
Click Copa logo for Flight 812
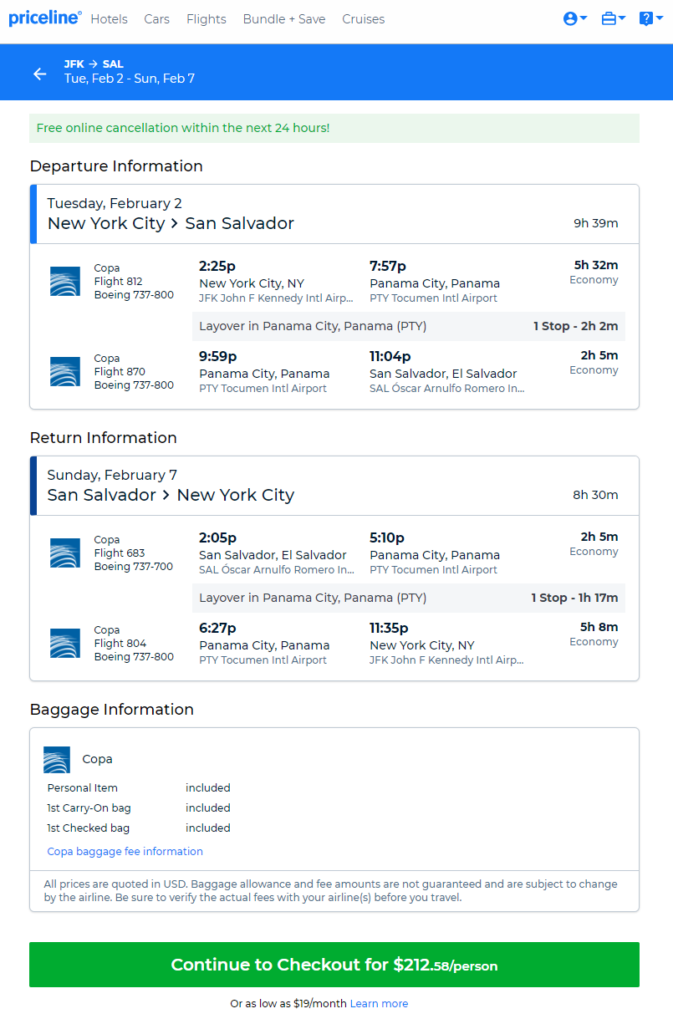pyautogui.click(x=65, y=281)
